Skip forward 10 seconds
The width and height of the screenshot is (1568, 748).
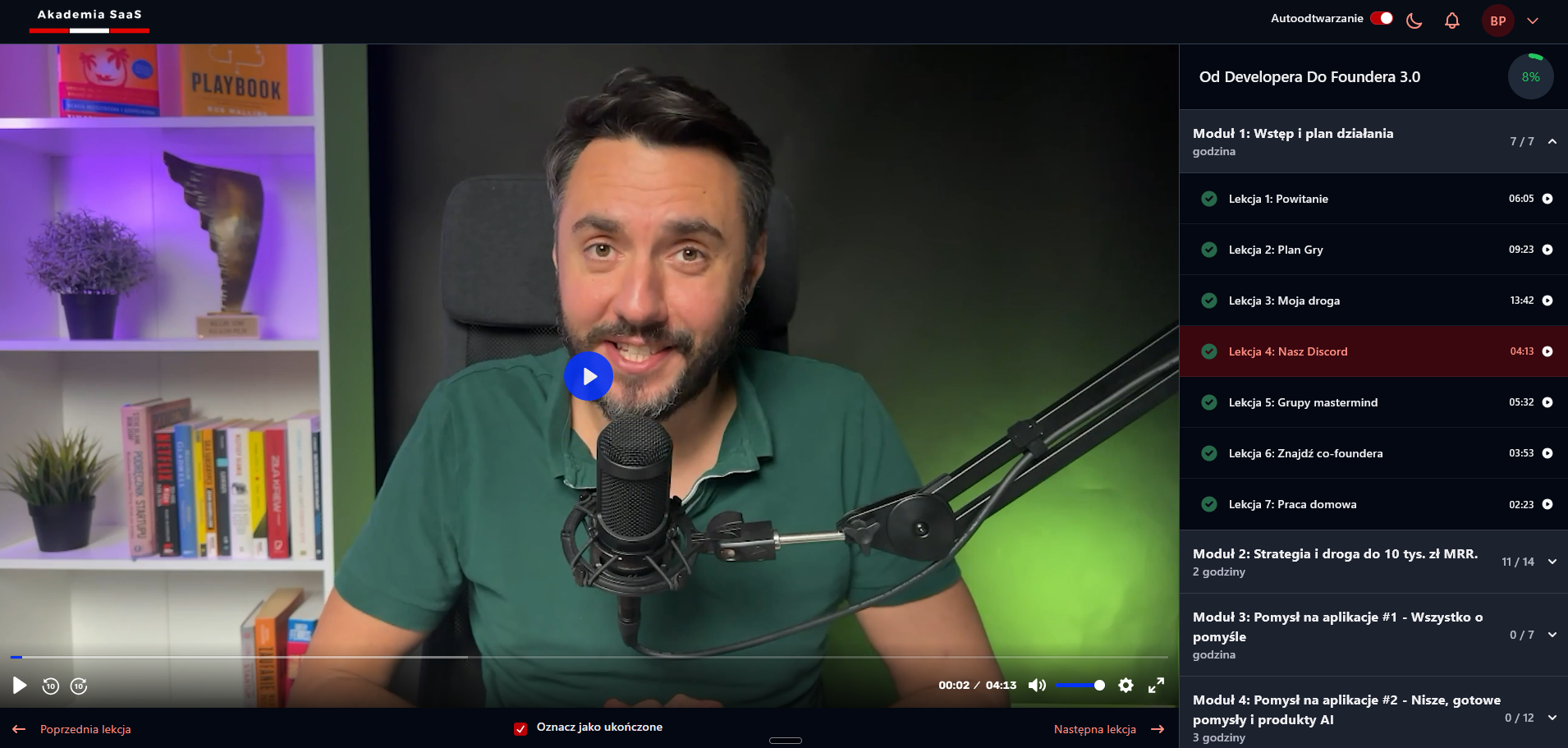pos(79,686)
